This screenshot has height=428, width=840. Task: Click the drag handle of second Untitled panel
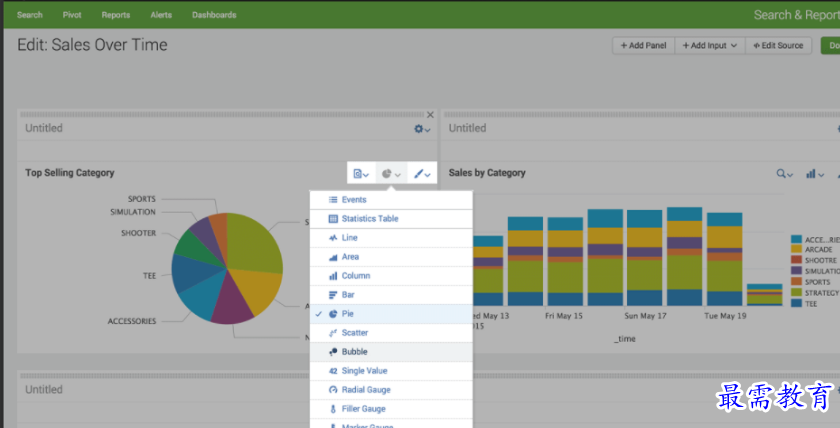640,114
